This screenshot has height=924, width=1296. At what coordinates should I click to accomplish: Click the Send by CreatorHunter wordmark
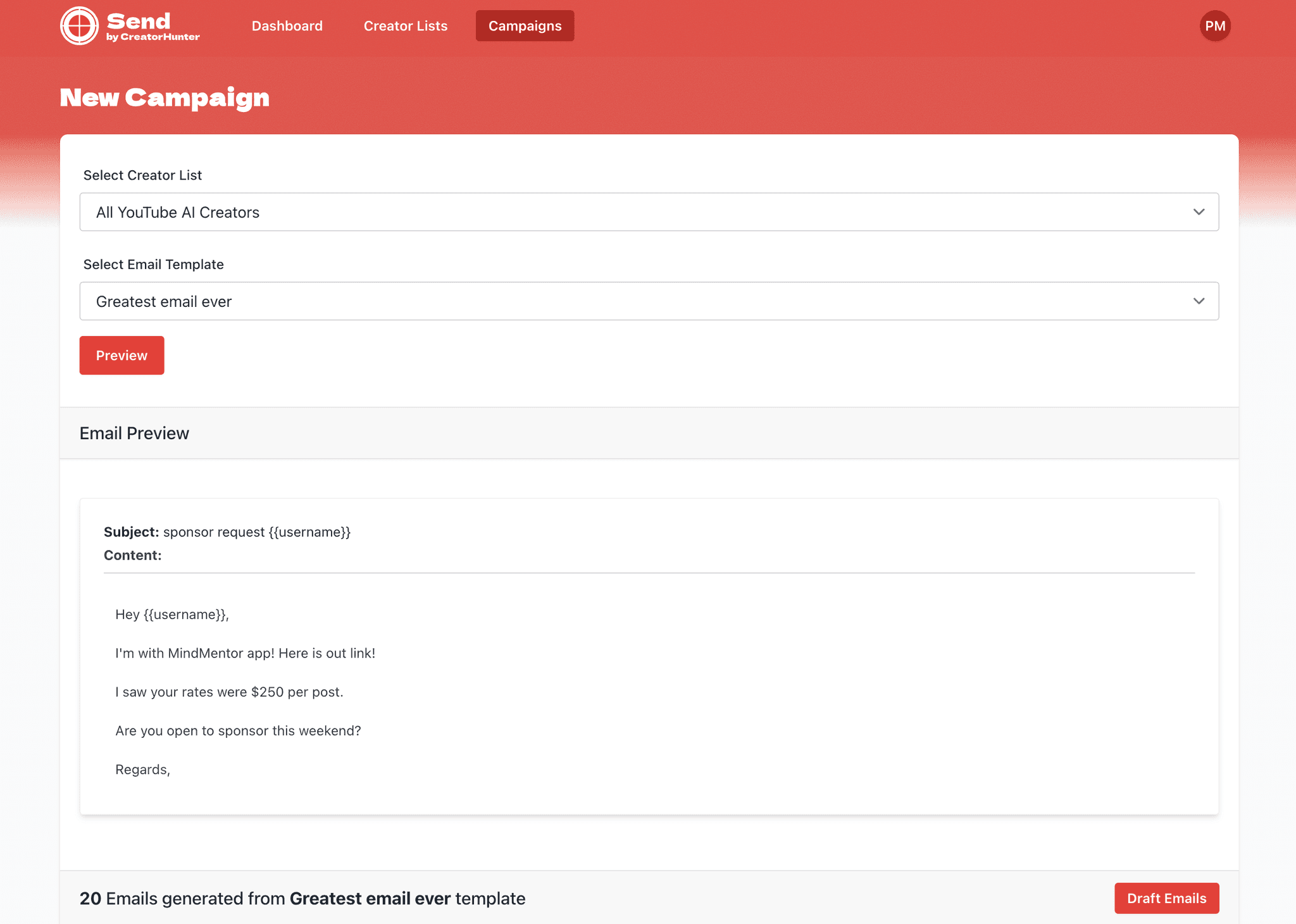coord(153,27)
